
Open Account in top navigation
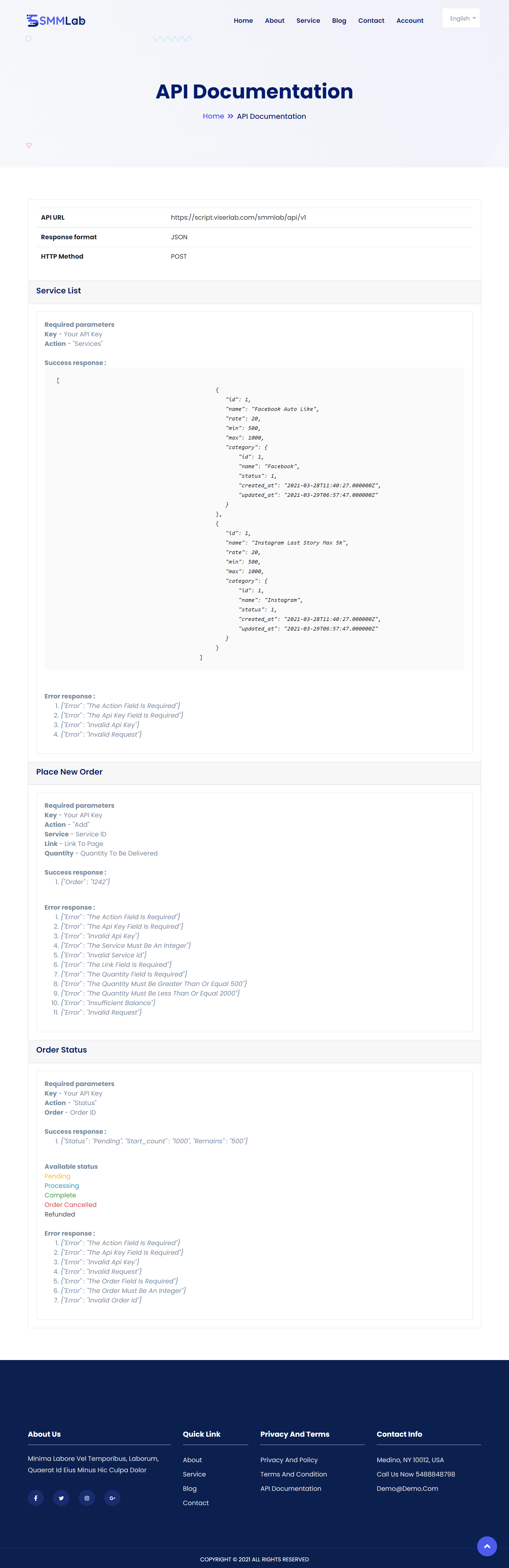click(410, 21)
